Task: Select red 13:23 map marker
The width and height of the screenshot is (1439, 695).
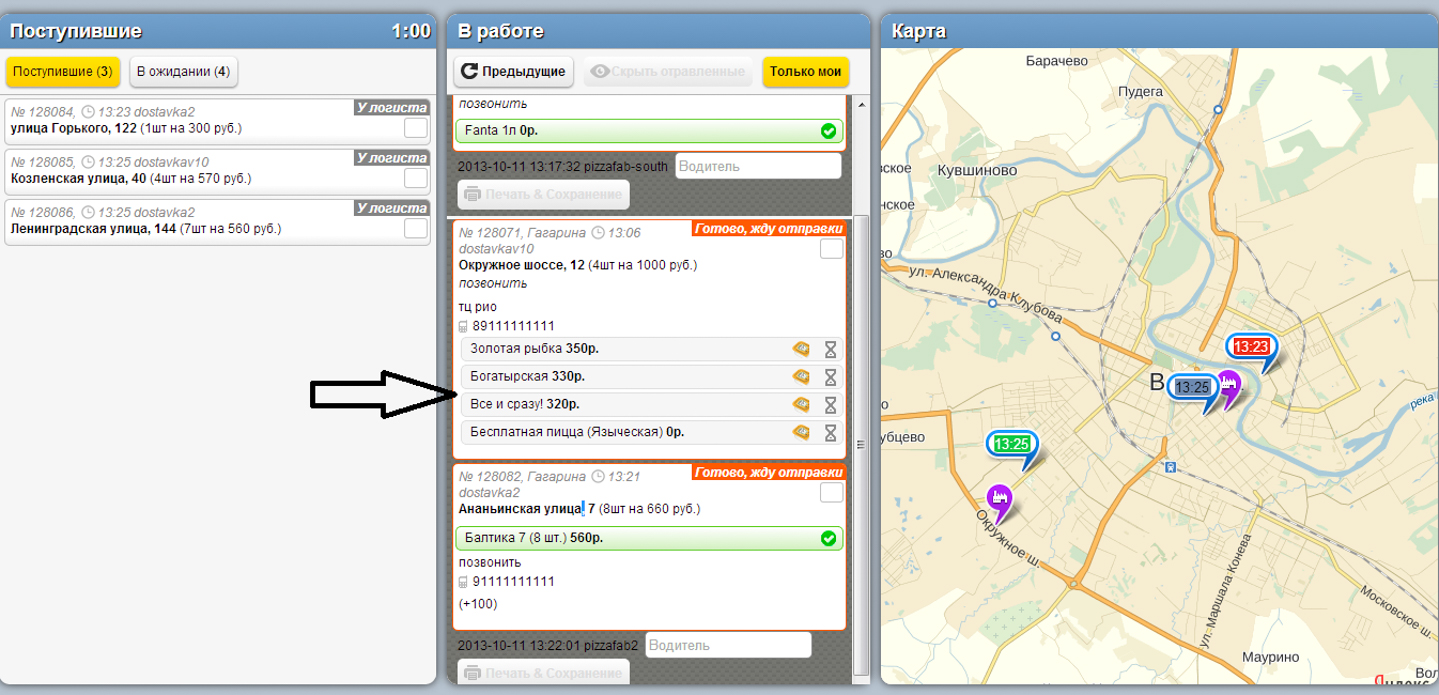Action: coord(1250,347)
